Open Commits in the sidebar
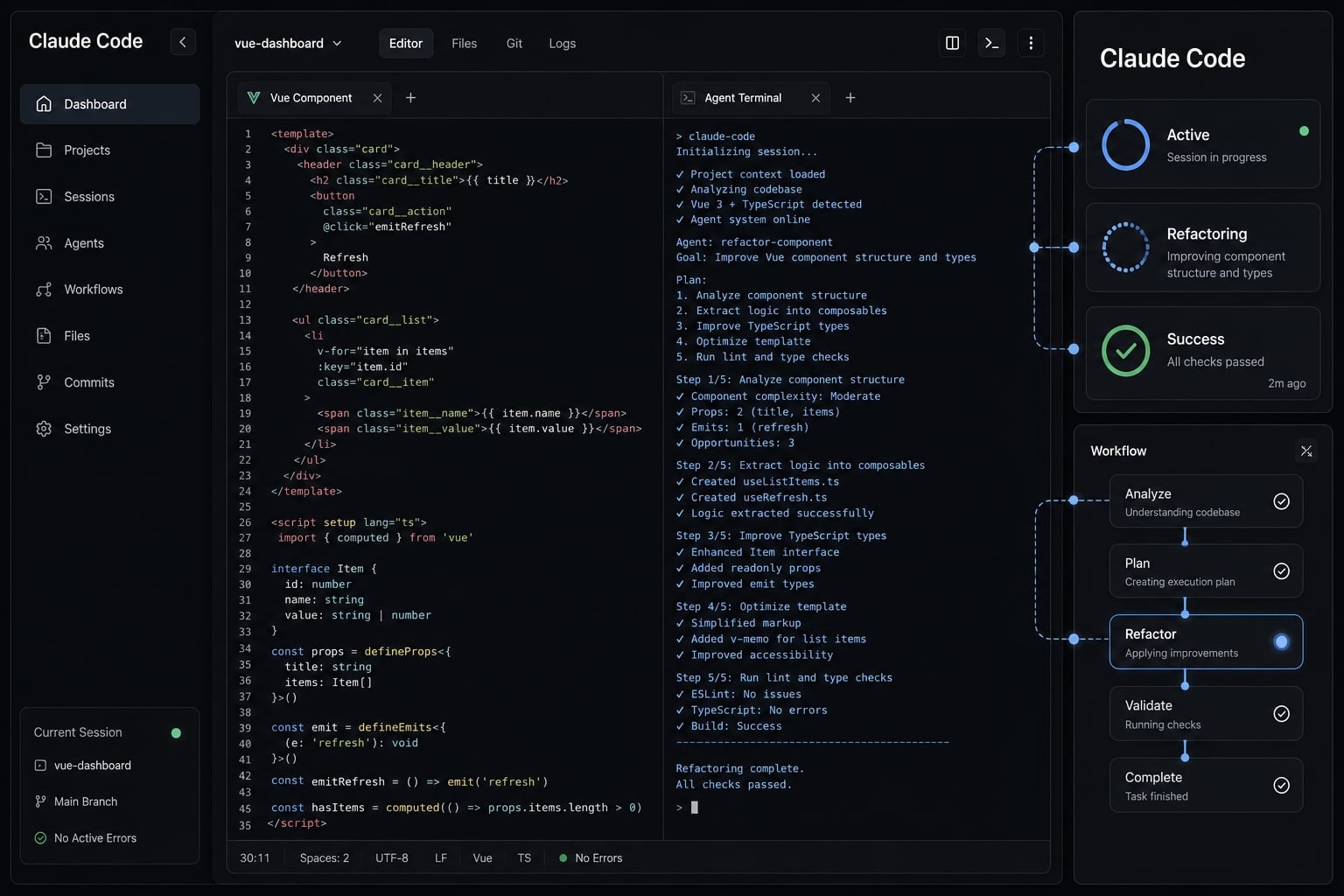 tap(109, 382)
